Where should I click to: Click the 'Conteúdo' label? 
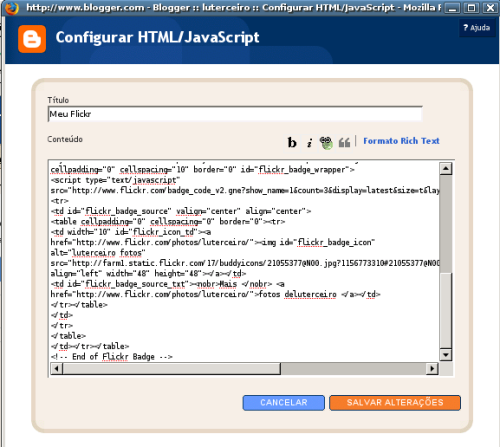65,139
